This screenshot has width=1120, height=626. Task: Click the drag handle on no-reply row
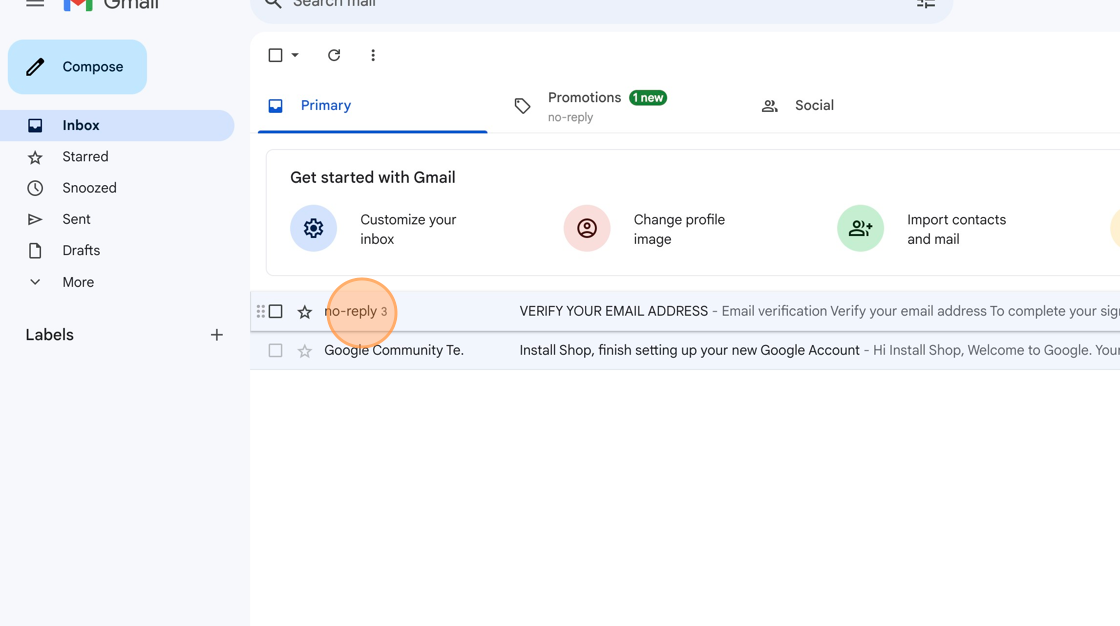tap(261, 312)
